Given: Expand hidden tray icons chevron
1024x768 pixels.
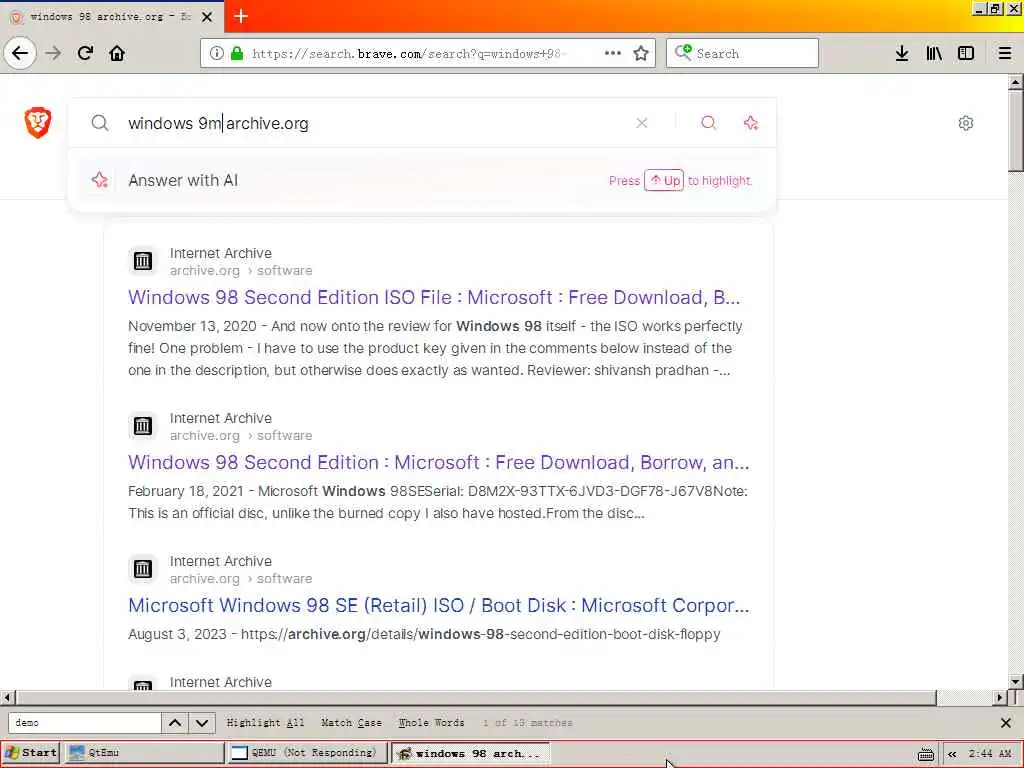Looking at the screenshot, I should pos(952,754).
